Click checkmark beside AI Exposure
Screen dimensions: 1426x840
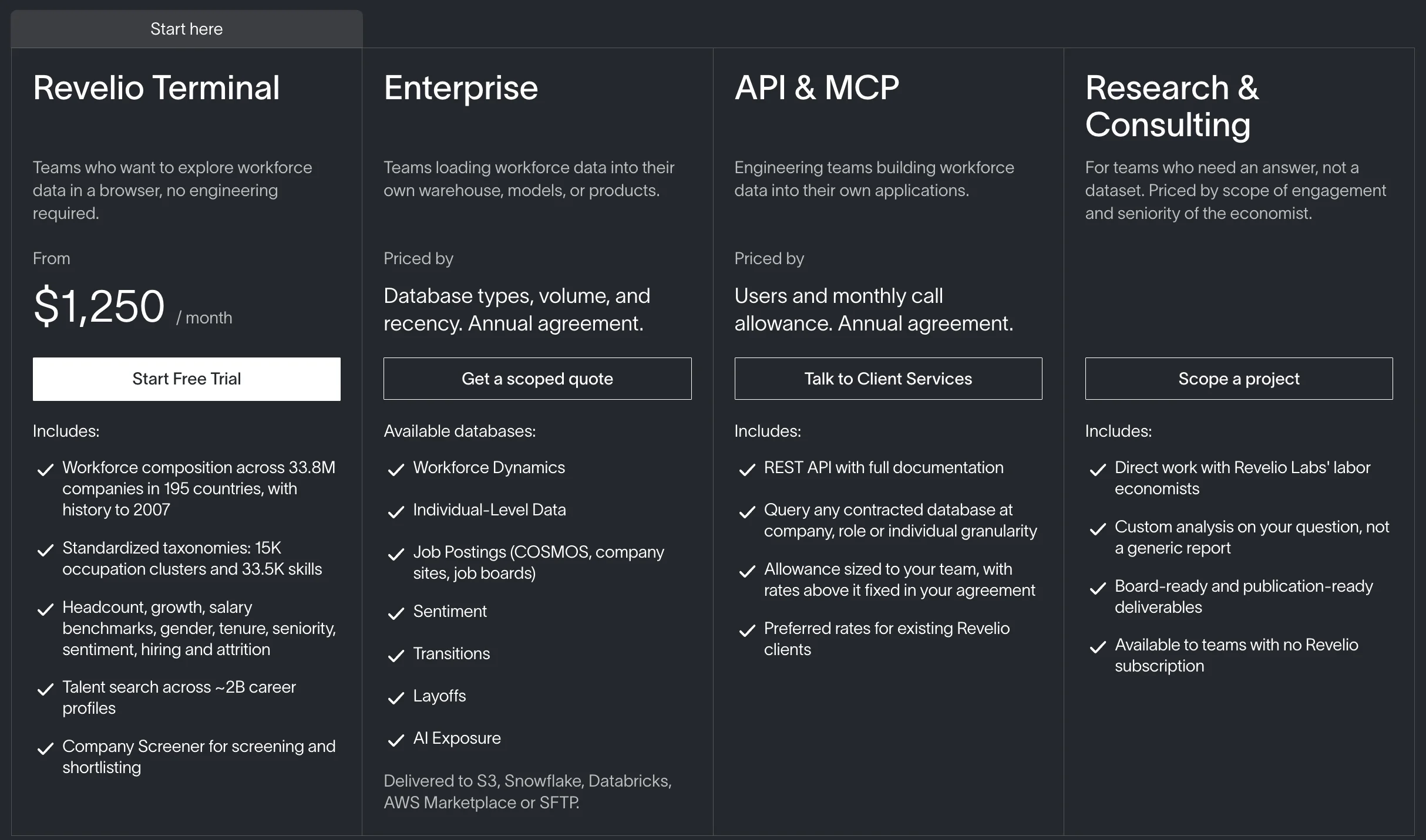(396, 740)
